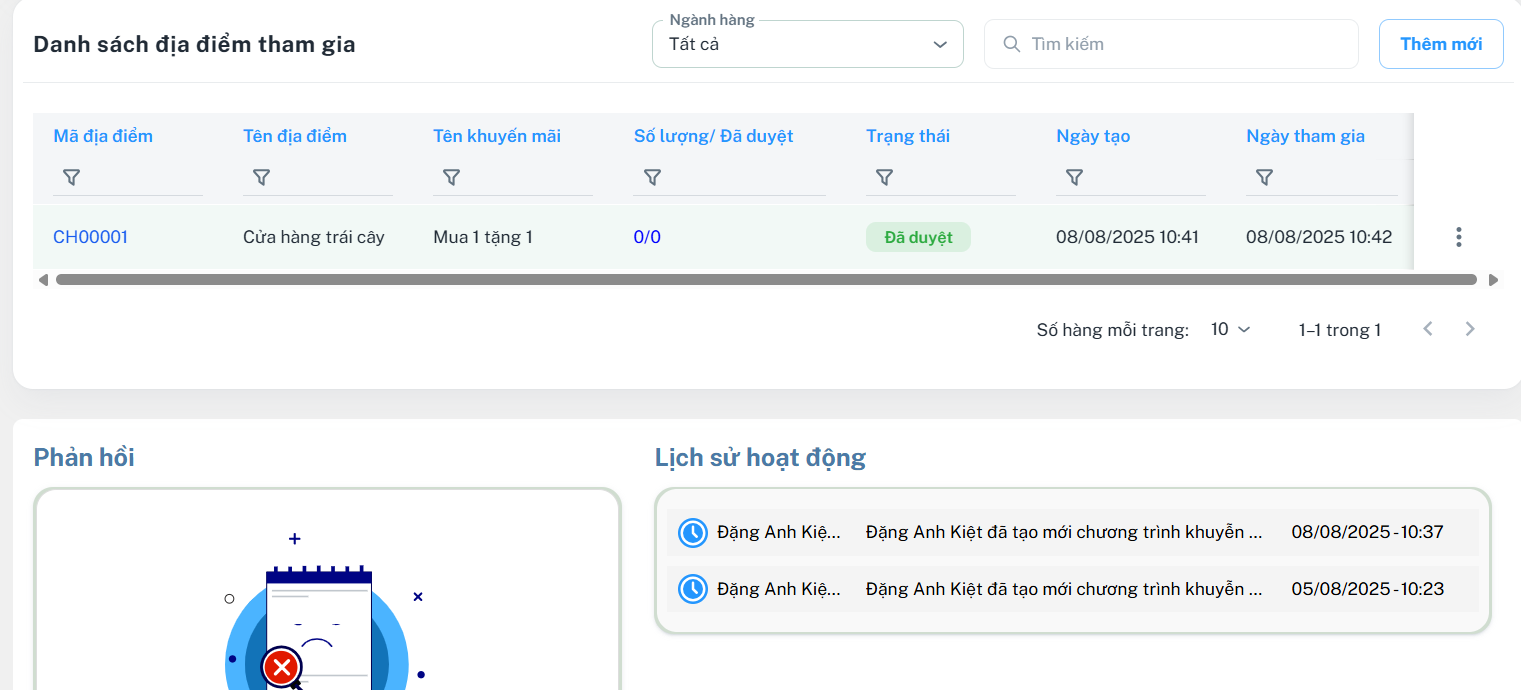
Task: Click filter icon under Ngày tham gia
Action: coord(1264,177)
